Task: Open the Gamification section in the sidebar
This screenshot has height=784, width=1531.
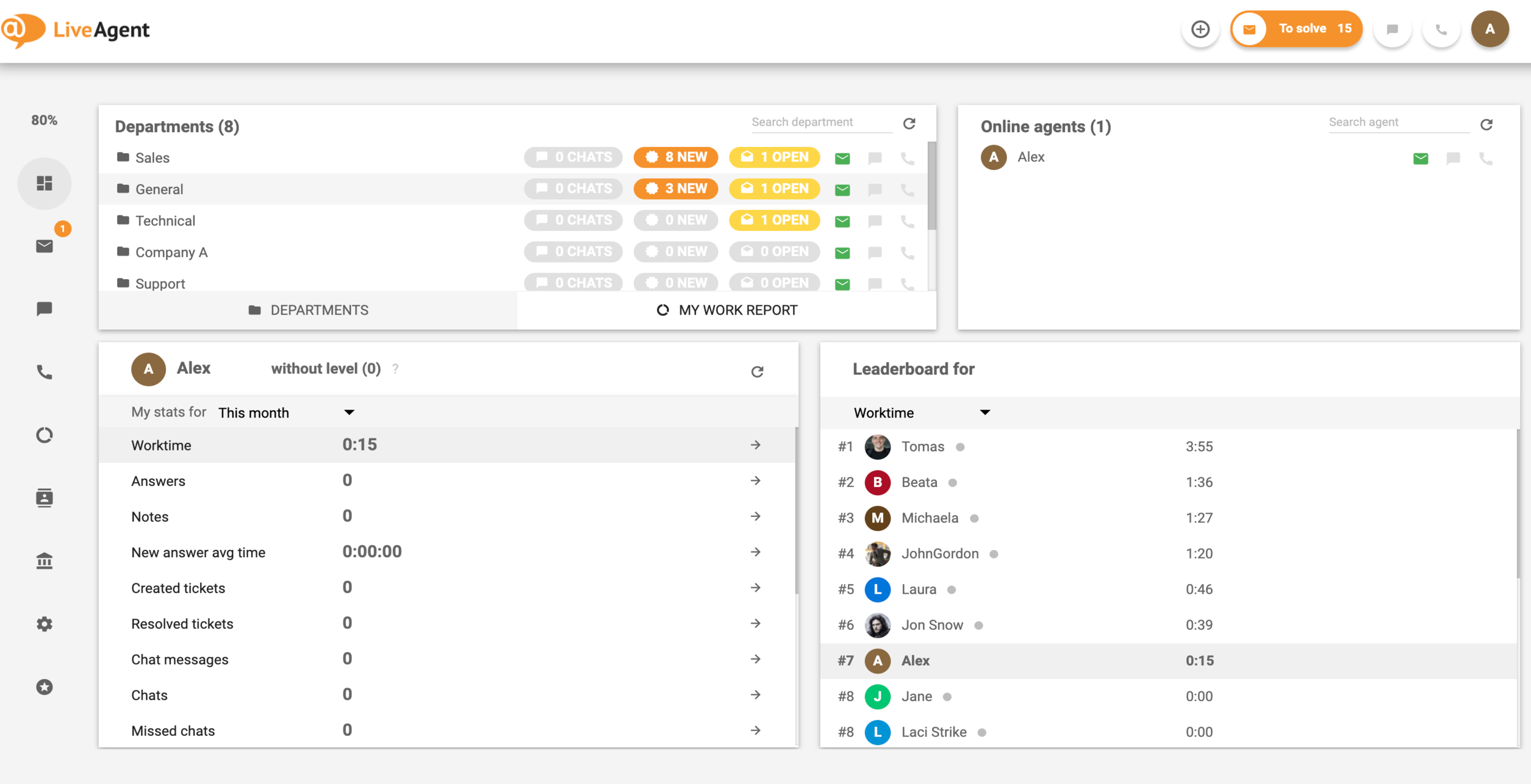Action: coord(45,687)
